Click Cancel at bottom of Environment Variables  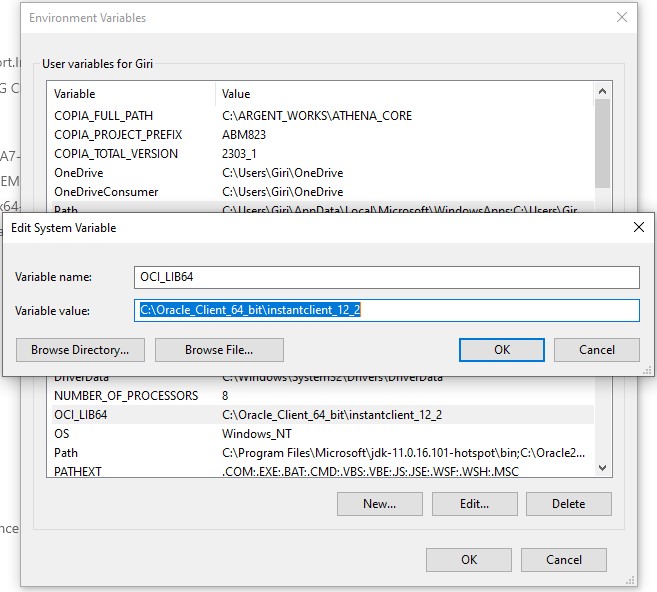coord(563,560)
